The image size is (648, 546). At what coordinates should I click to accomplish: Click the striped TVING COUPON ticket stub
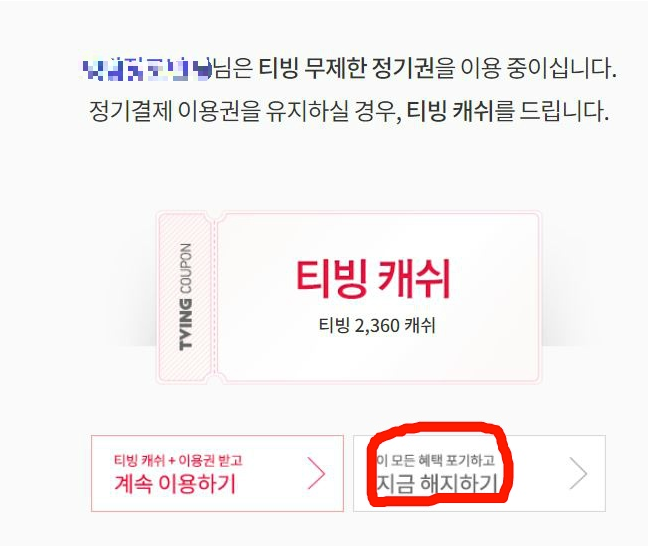pyautogui.click(x=185, y=297)
